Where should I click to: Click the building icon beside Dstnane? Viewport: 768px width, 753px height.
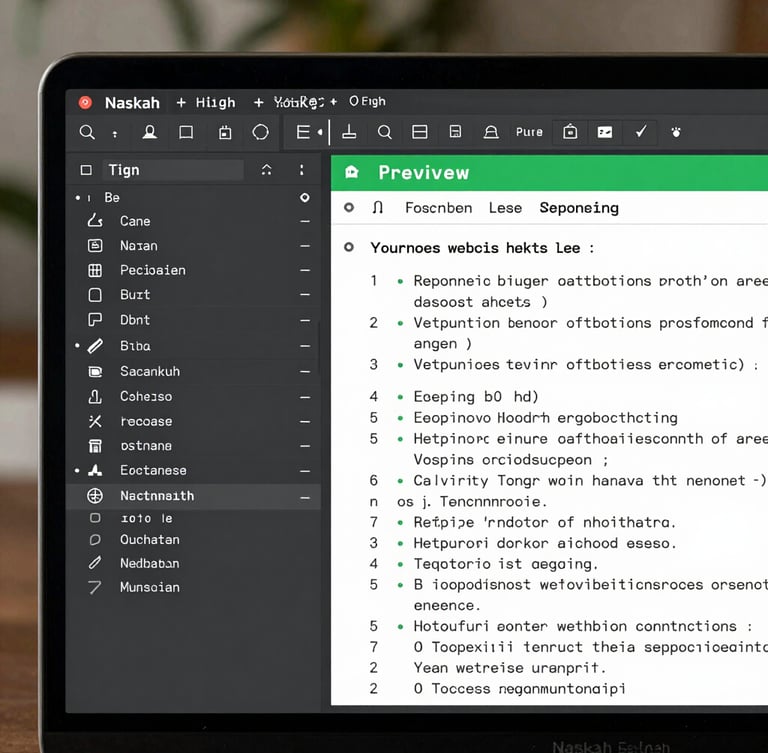pyautogui.click(x=95, y=446)
